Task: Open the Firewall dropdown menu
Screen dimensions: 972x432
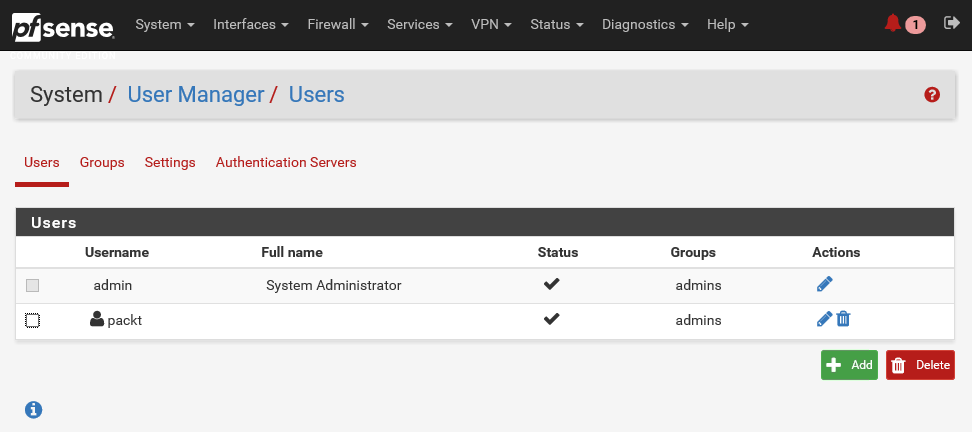Action: [x=337, y=24]
